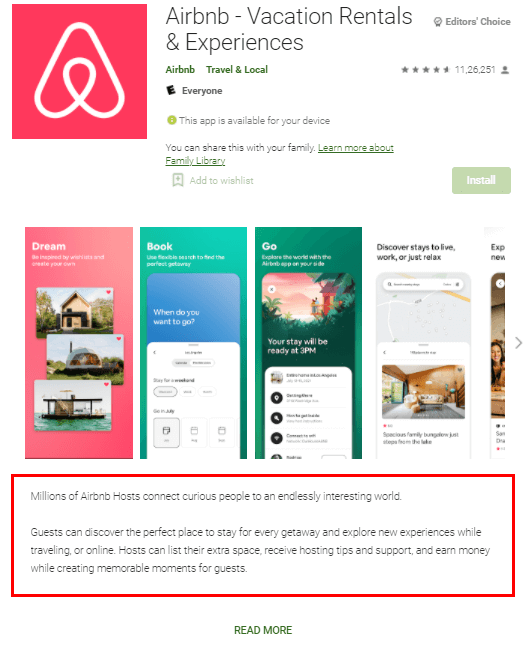Image resolution: width=529 pixels, height=653 pixels.
Task: Click the Editors' Choice badge icon
Action: click(437, 22)
